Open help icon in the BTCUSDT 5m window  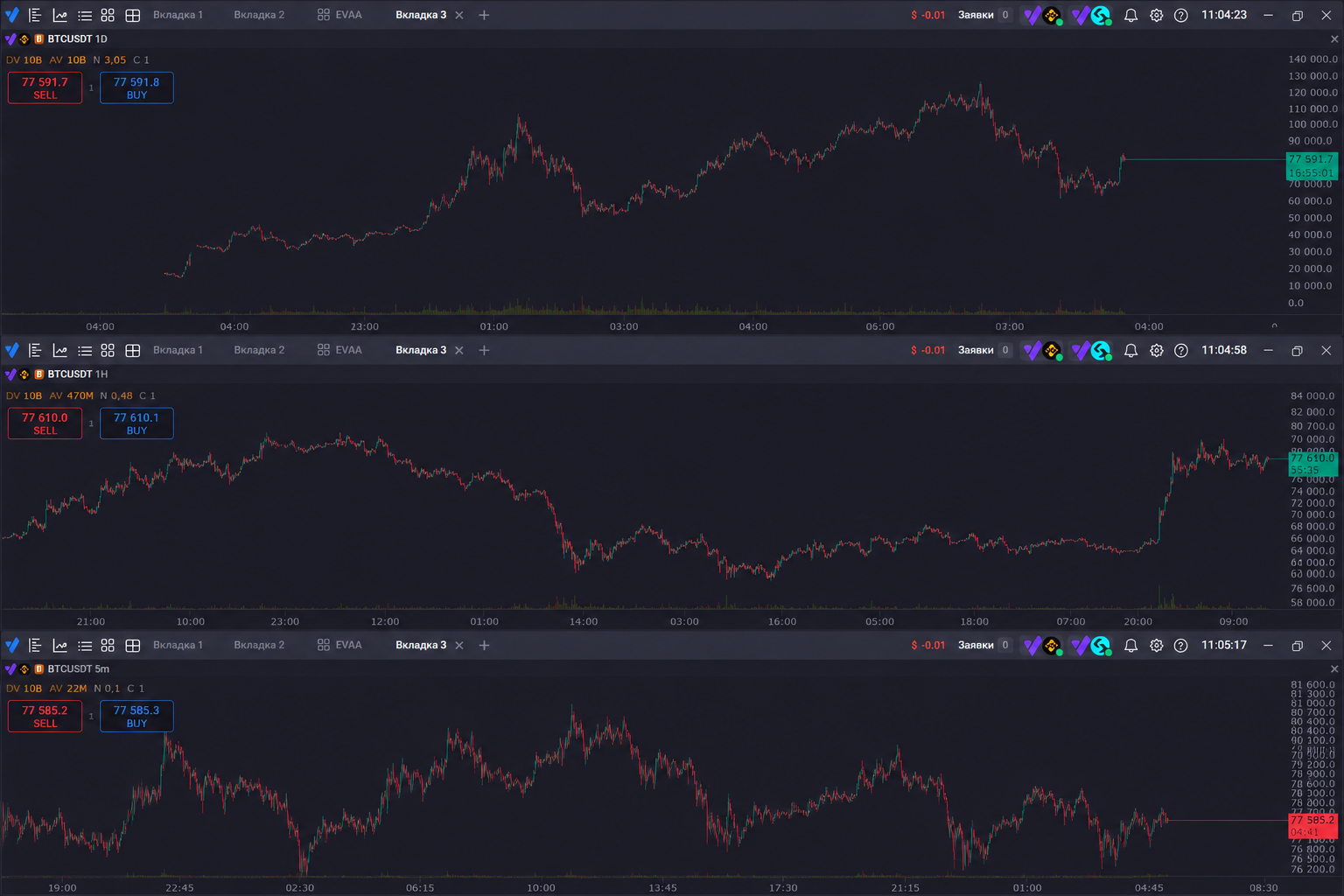coord(1181,645)
